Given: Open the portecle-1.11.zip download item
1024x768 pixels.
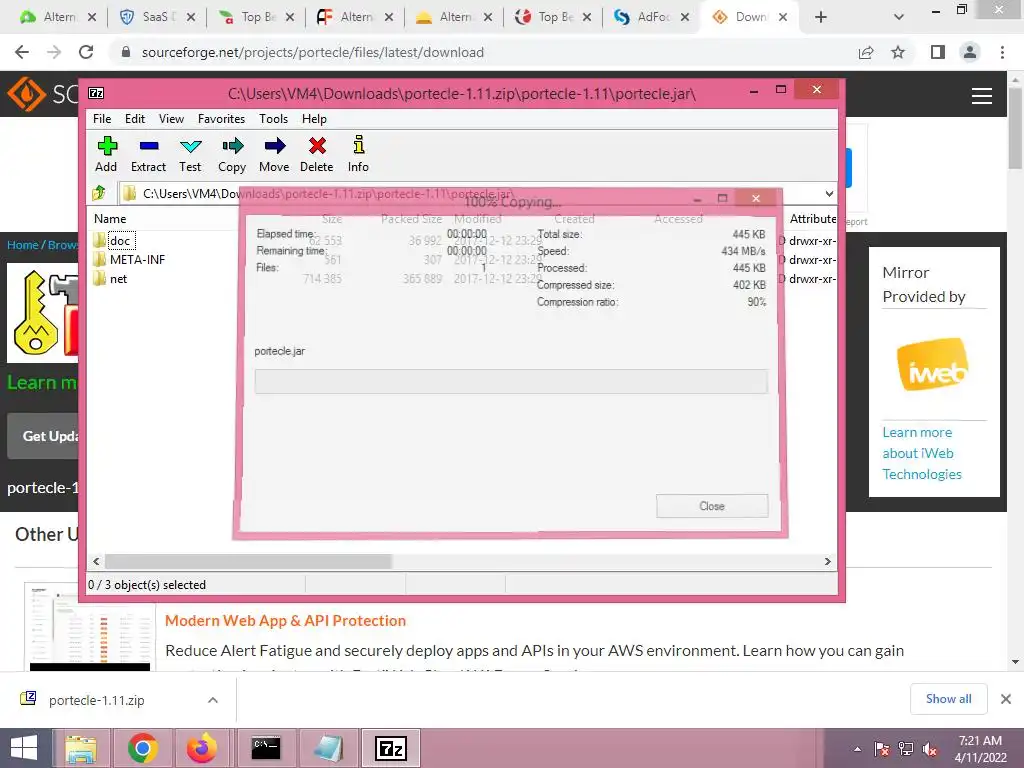Looking at the screenshot, I should pyautogui.click(x=97, y=700).
